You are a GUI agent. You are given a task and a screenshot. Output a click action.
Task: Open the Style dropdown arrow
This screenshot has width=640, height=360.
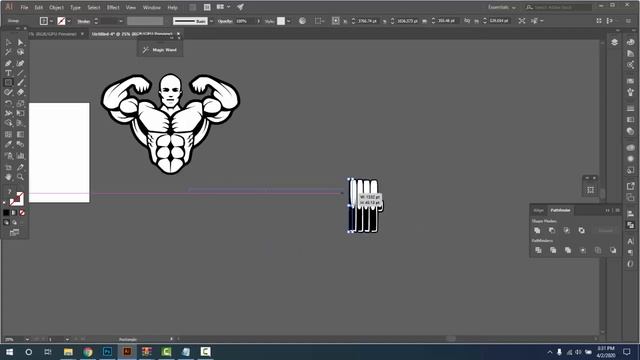coord(289,21)
